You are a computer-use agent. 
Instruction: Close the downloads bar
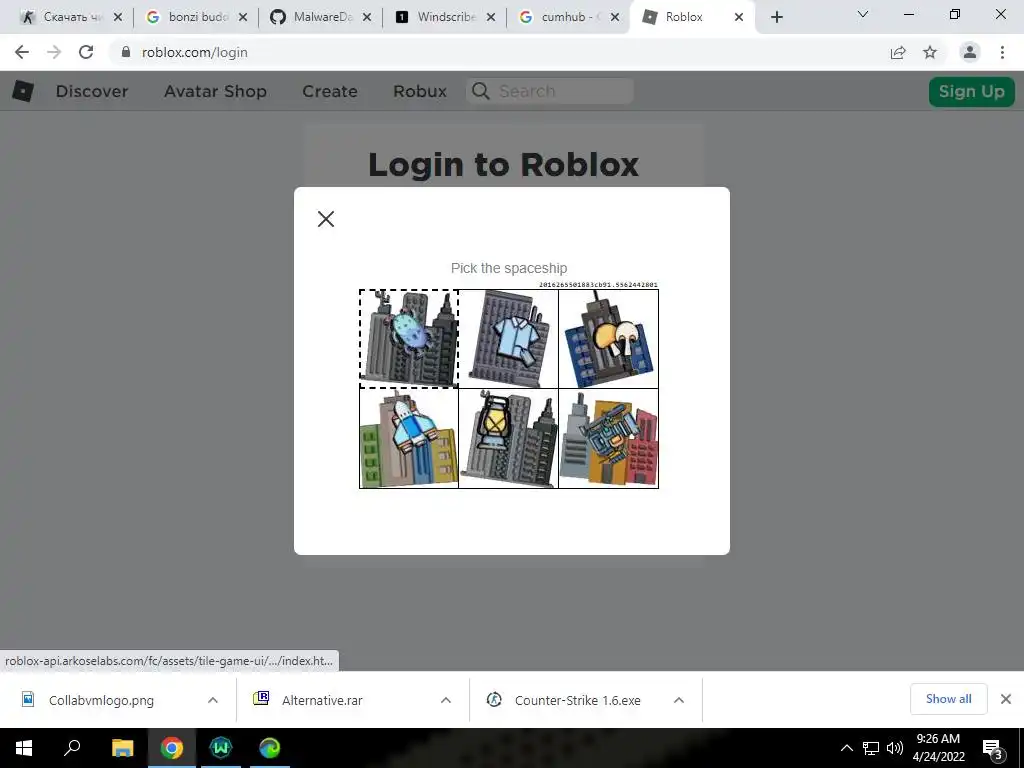pos(1006,699)
